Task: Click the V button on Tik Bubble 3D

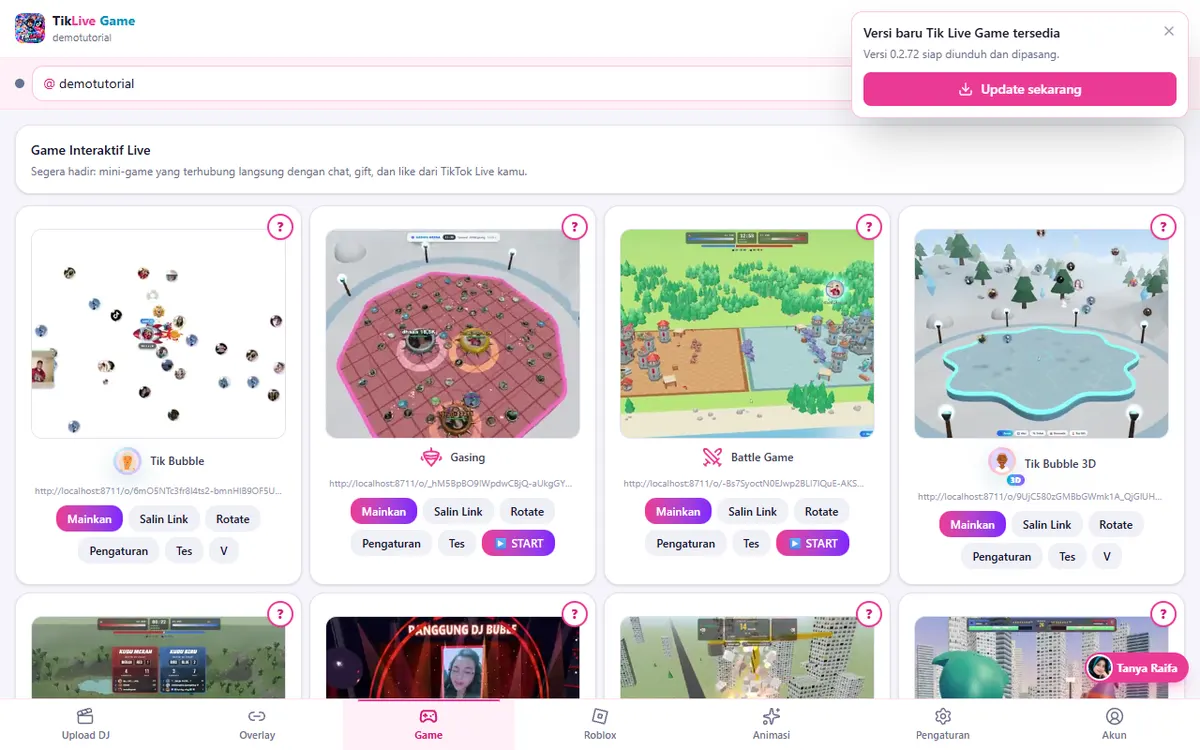Action: click(1107, 556)
